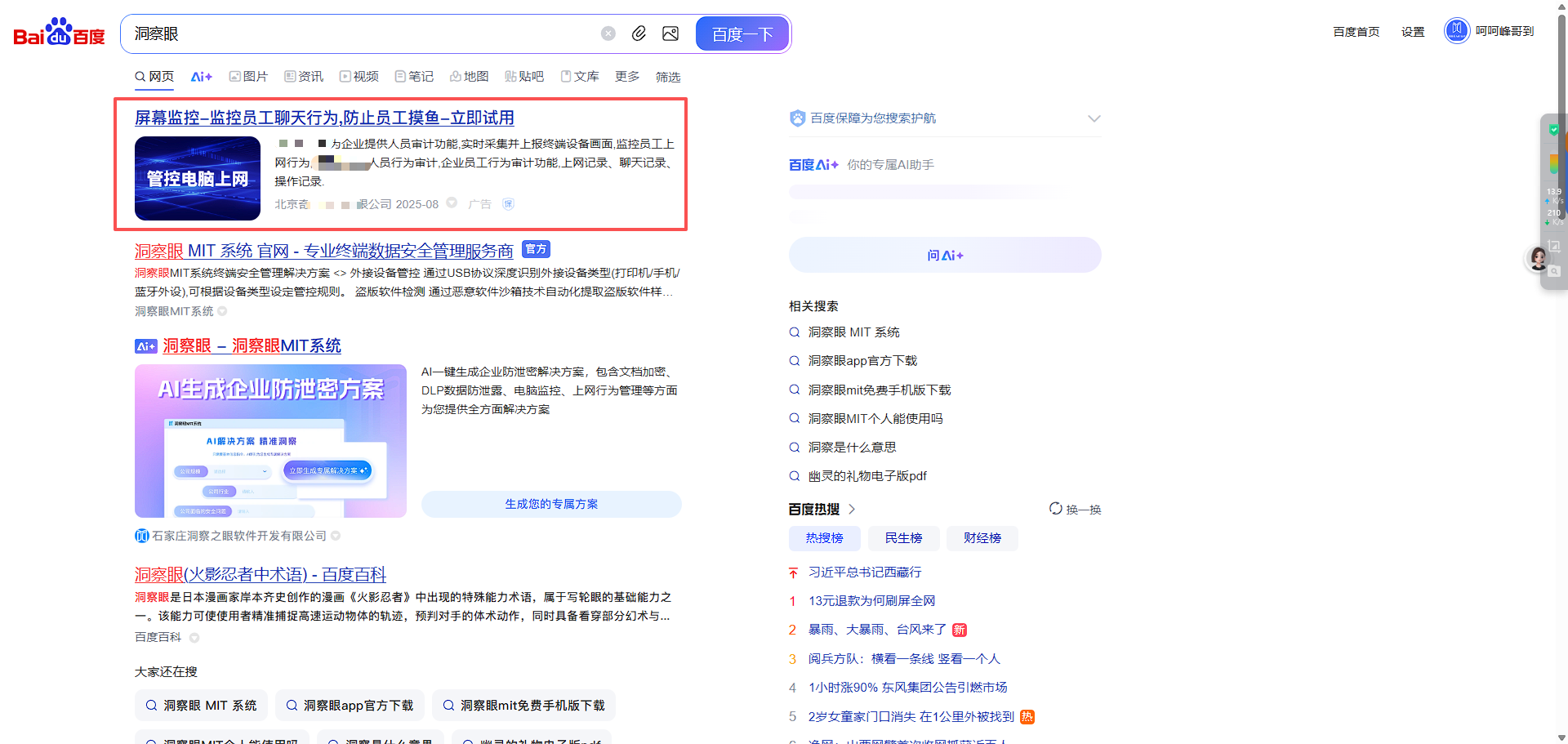Open hot topic 习近平总书记西藏行

[x=865, y=572]
